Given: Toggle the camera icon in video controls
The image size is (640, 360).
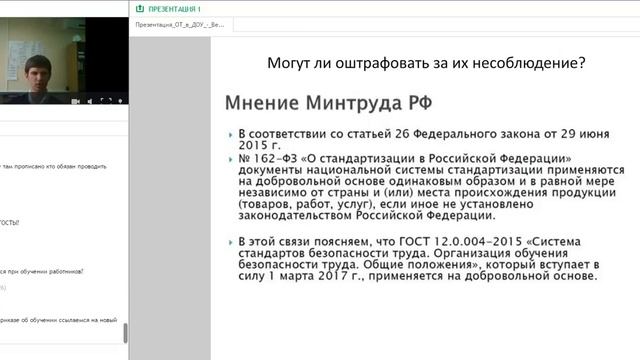Looking at the screenshot, I should [75, 101].
